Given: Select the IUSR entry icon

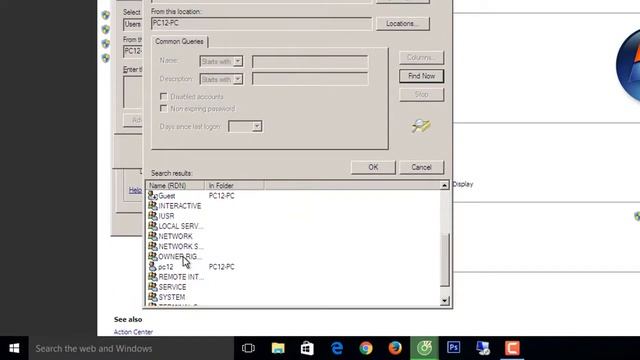Looking at the screenshot, I should pos(152,216).
